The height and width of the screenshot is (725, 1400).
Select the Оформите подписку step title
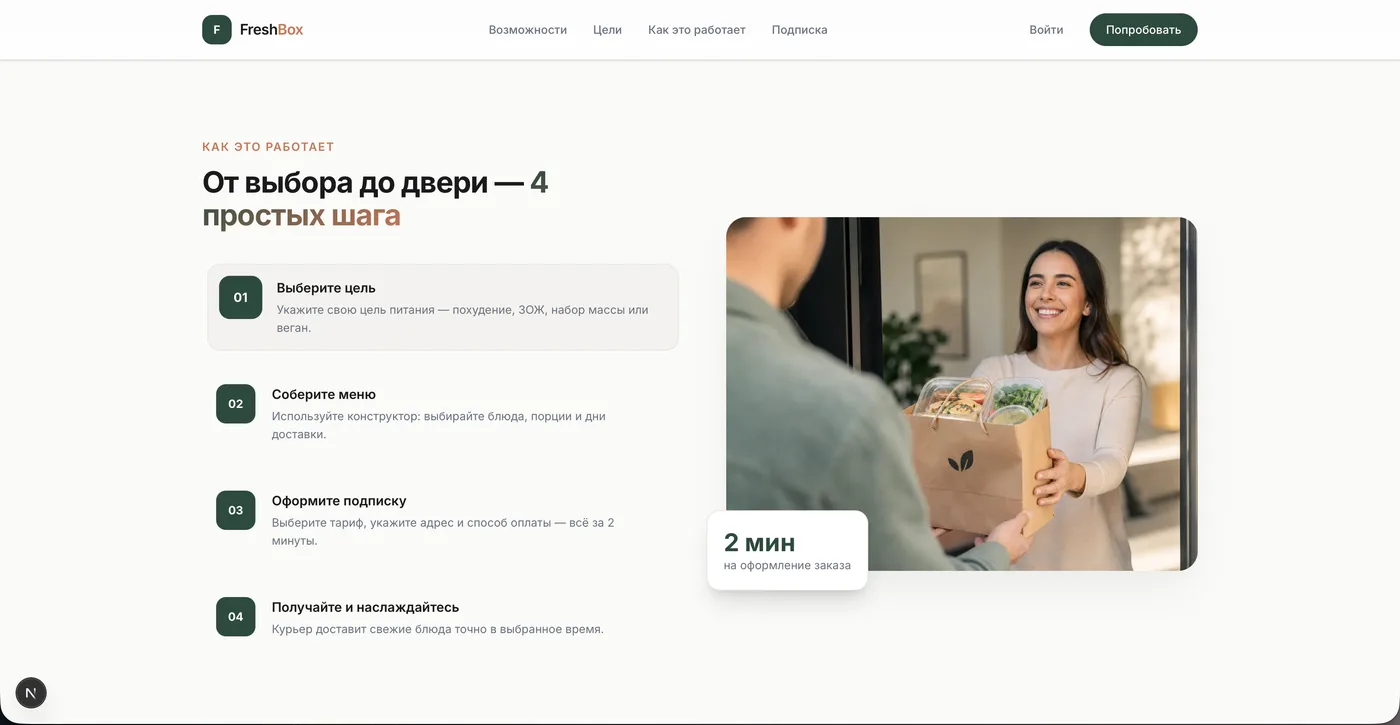339,501
